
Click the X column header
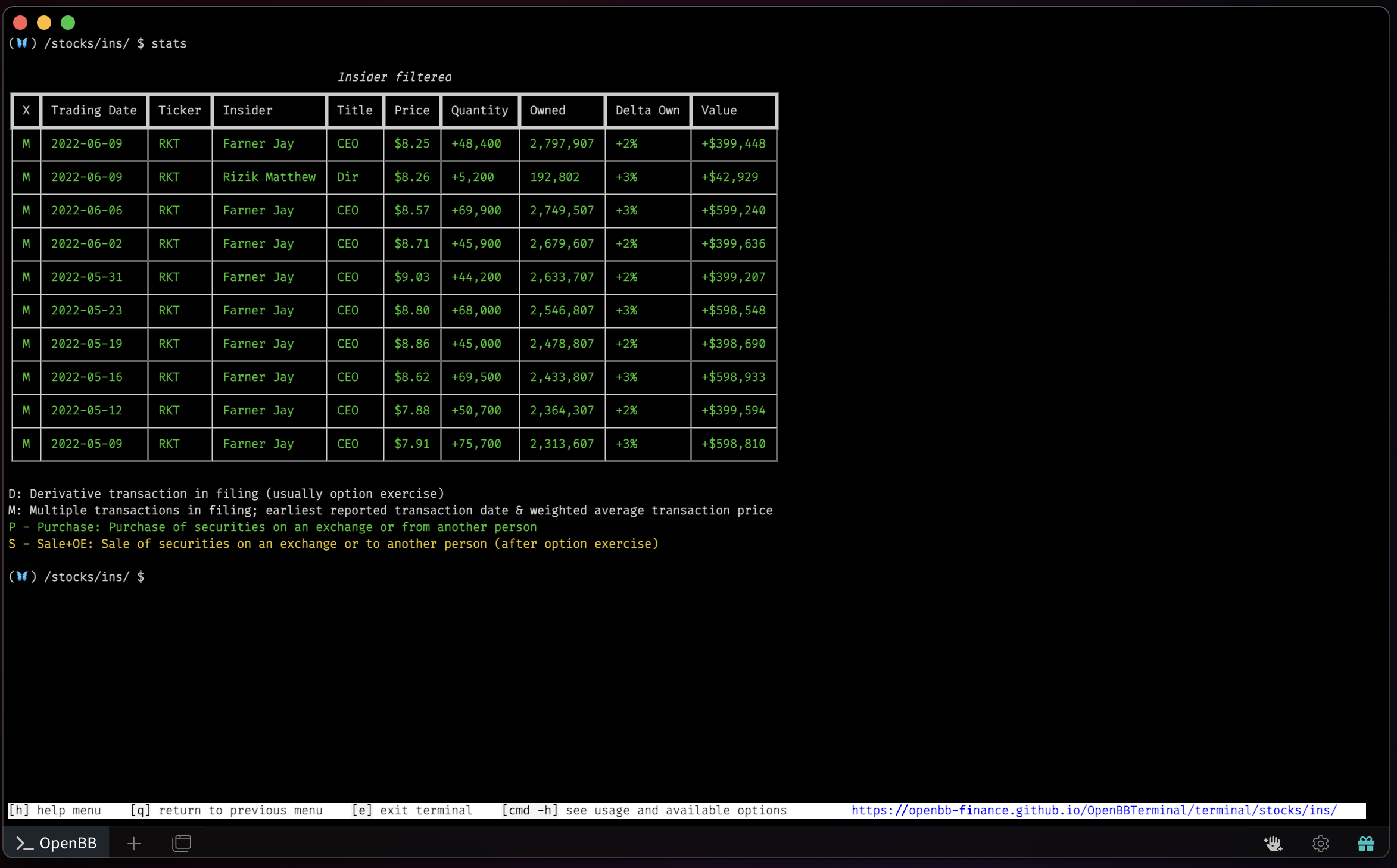point(26,110)
